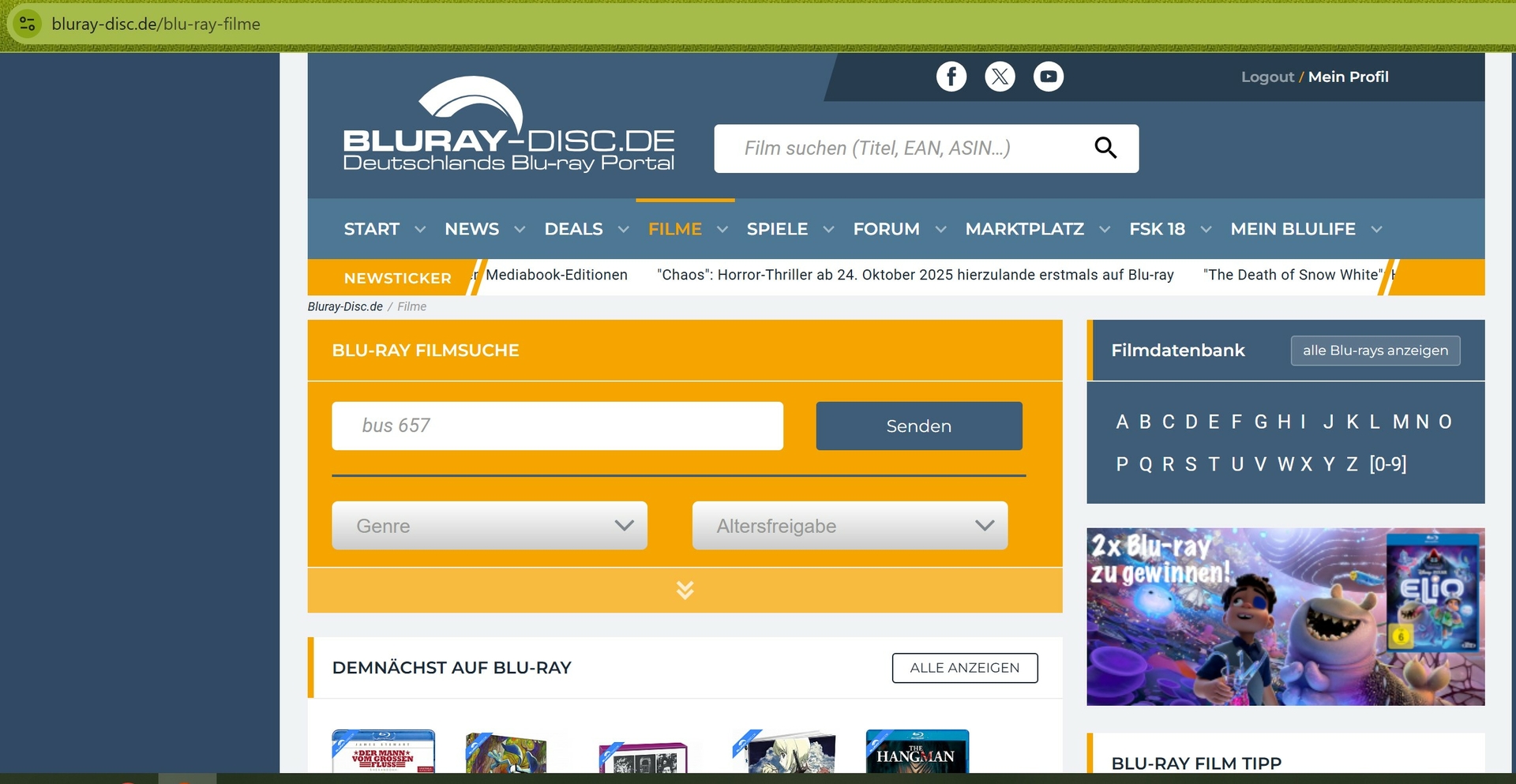The height and width of the screenshot is (784, 1516).
Task: Open the Mein Profil link
Action: click(1348, 77)
